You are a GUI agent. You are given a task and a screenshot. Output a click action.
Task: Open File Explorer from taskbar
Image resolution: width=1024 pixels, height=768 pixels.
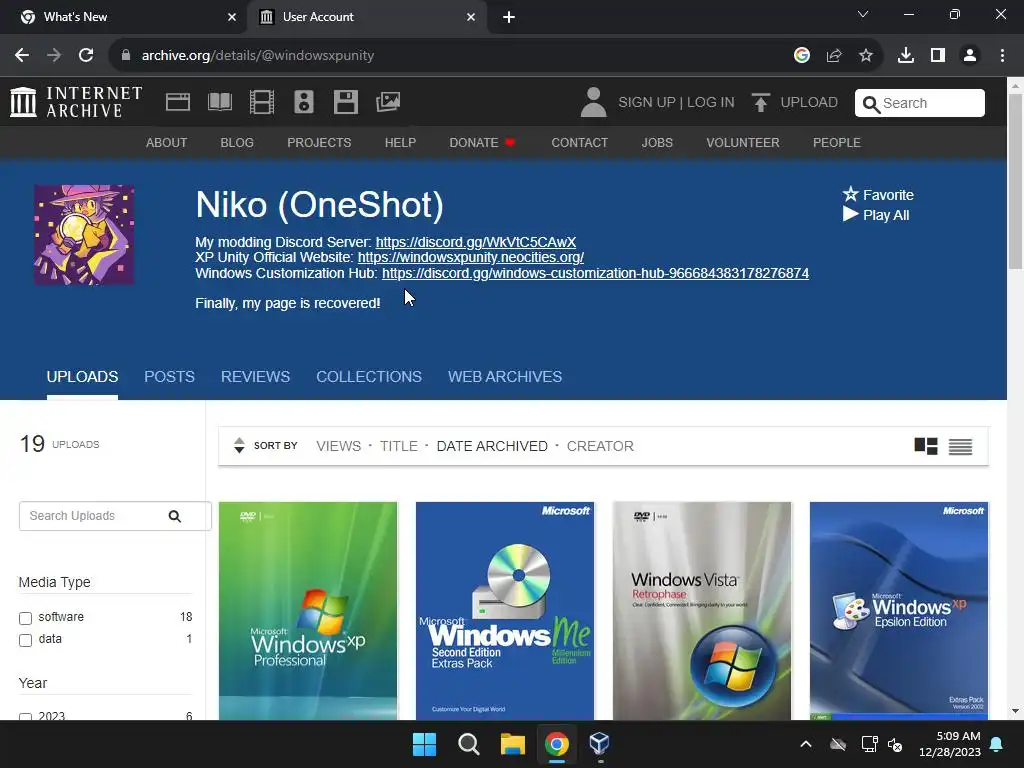(x=513, y=744)
